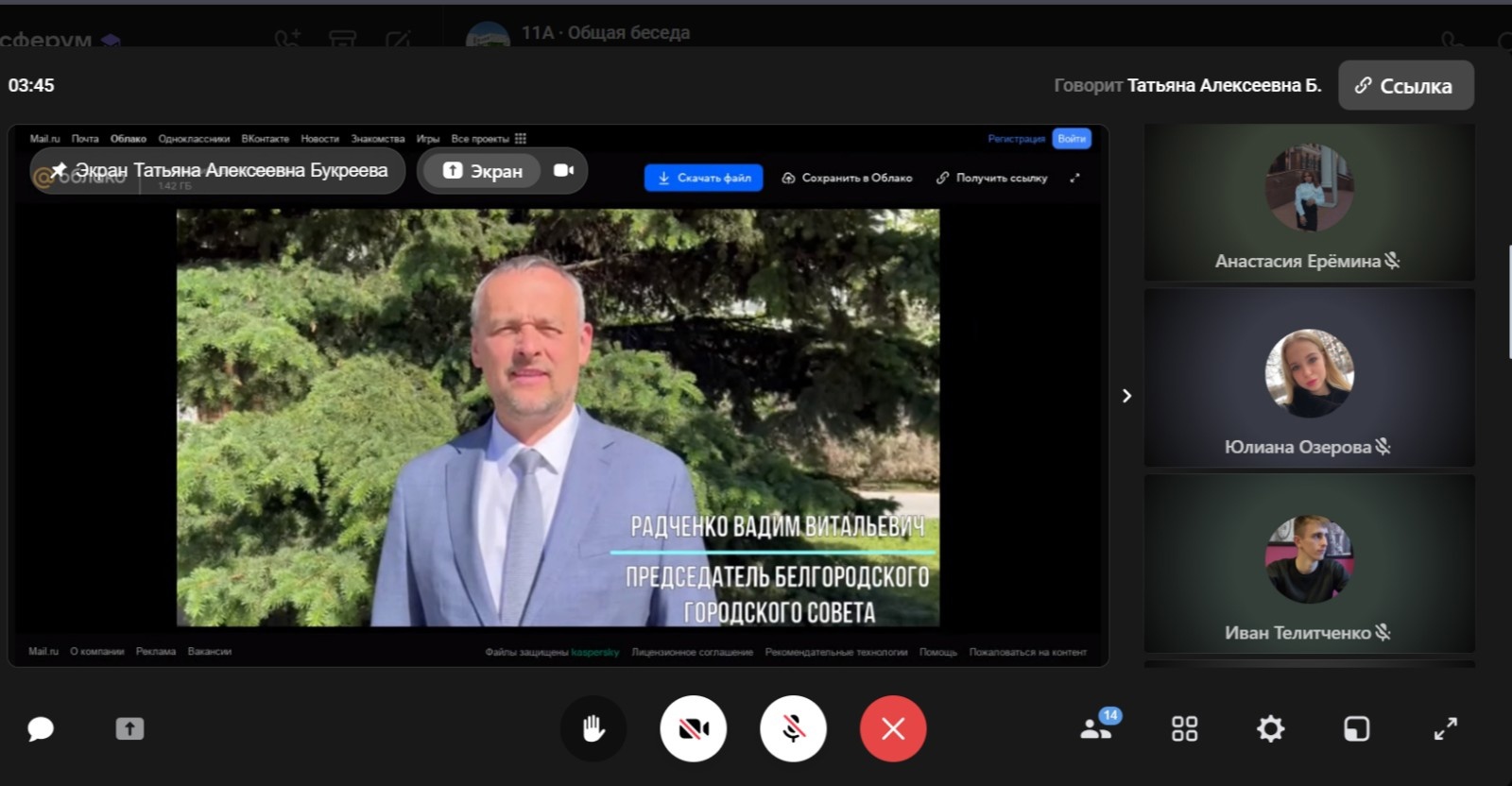Viewport: 1512px width, 786px height.
Task: Turn on the camera
Action: 694,728
